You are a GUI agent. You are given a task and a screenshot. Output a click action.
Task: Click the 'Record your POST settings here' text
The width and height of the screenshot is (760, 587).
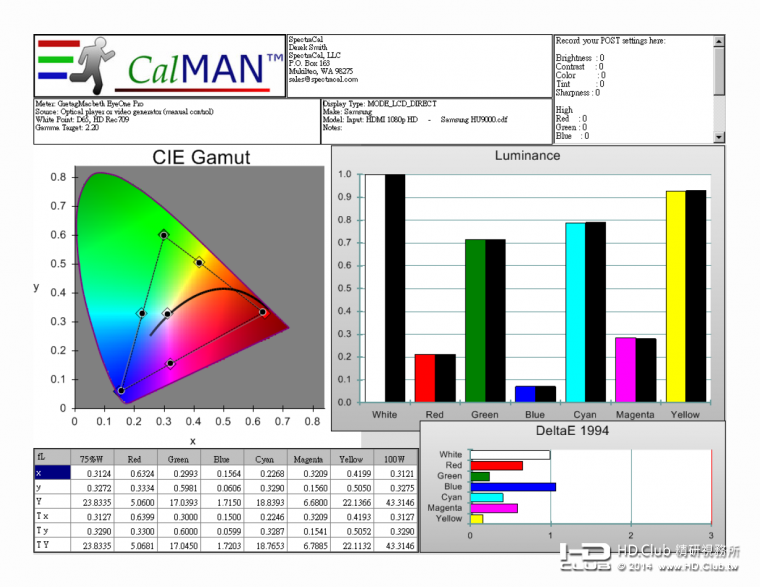[x=610, y=41]
